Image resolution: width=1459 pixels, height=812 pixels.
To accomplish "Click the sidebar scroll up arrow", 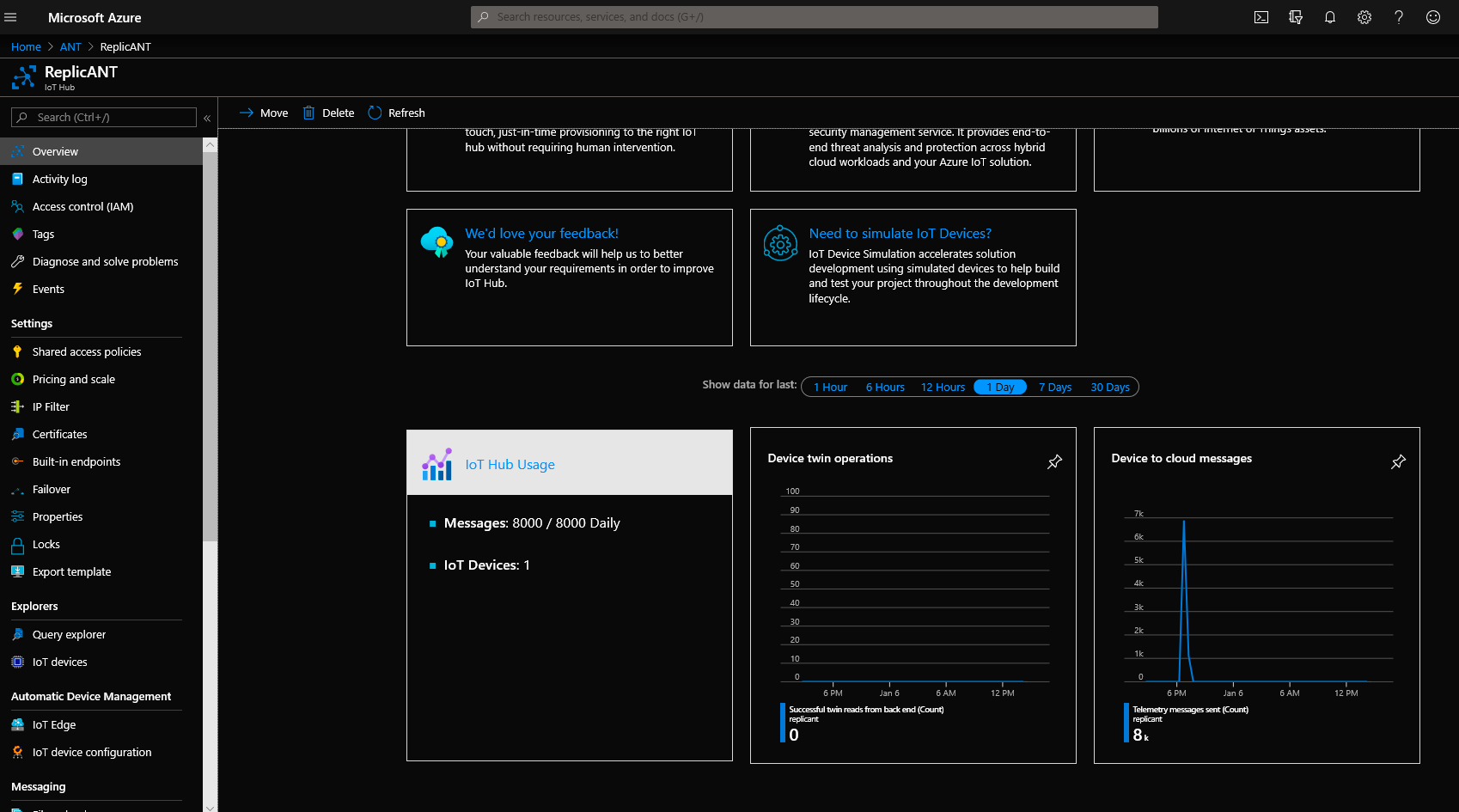I will click(210, 144).
